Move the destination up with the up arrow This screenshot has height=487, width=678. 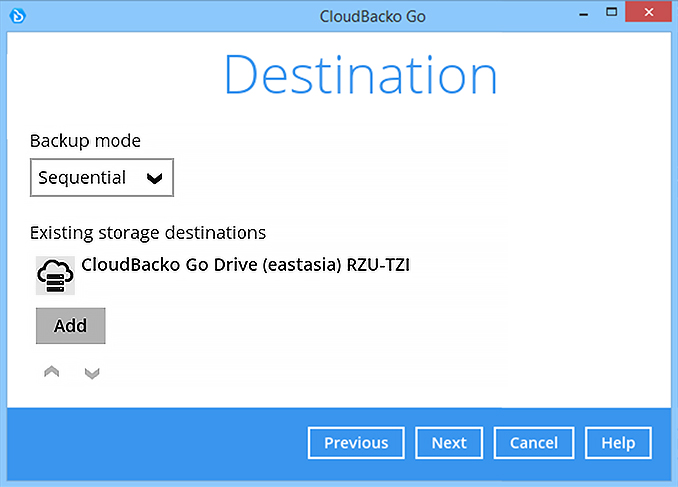pyautogui.click(x=52, y=372)
